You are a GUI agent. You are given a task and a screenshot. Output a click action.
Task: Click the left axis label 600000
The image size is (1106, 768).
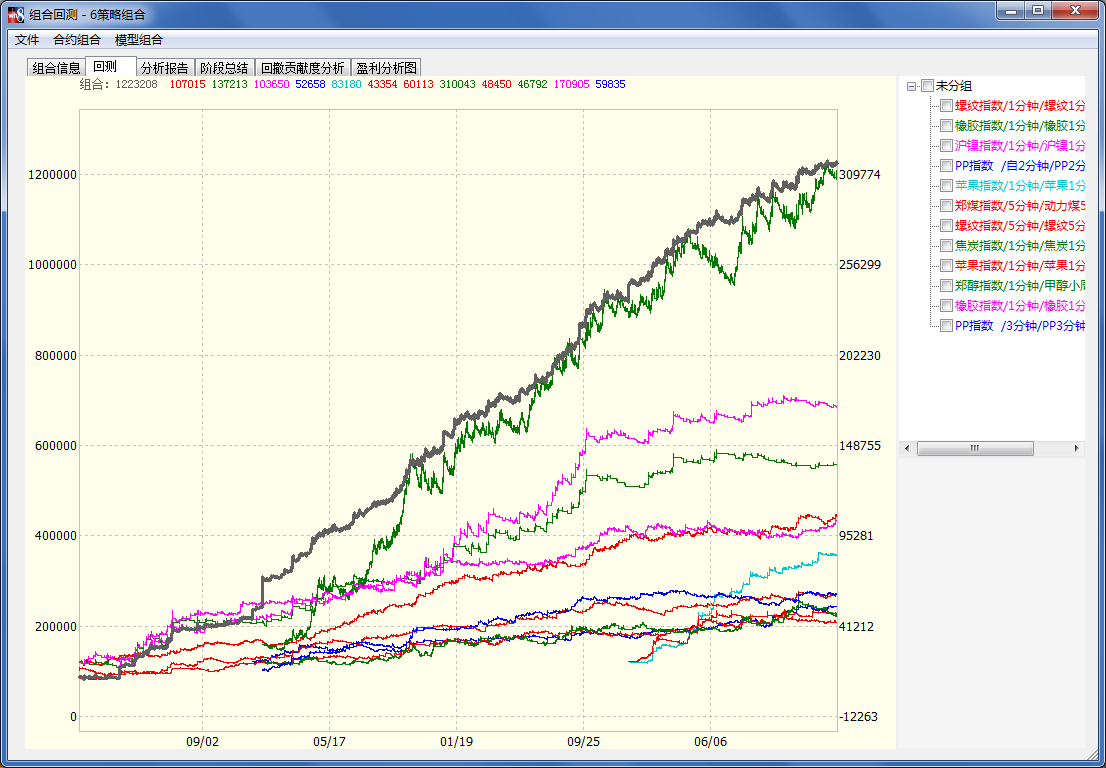point(56,446)
